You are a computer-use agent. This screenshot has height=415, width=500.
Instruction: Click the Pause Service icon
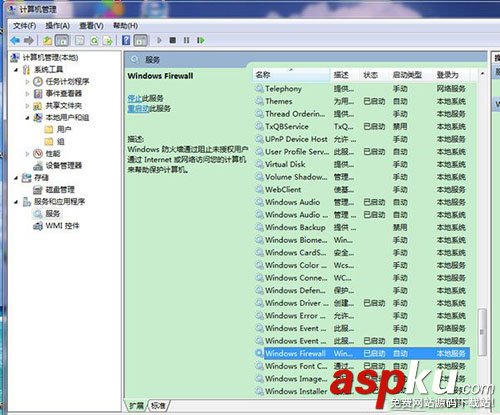click(x=186, y=40)
